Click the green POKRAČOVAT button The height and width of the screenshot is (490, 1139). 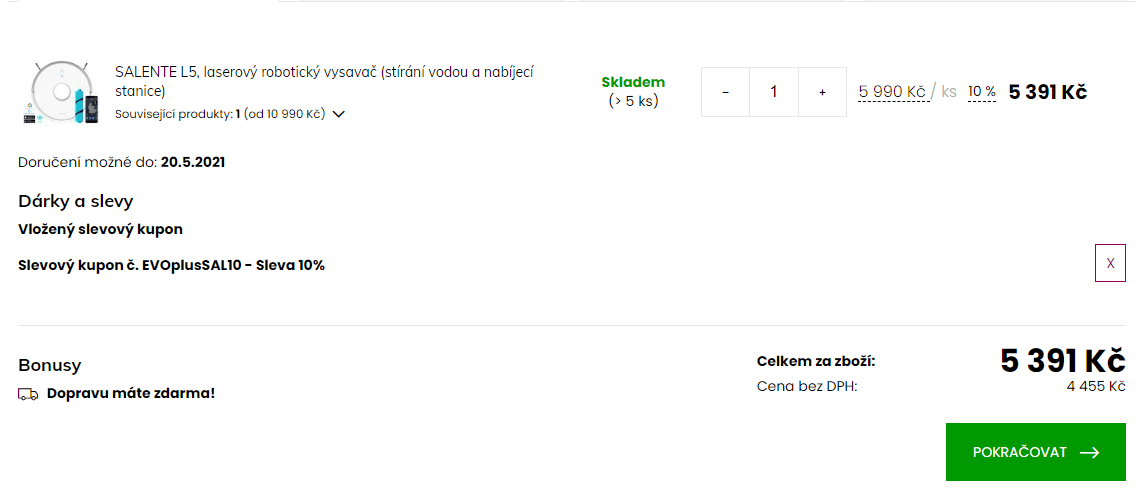click(x=1035, y=452)
